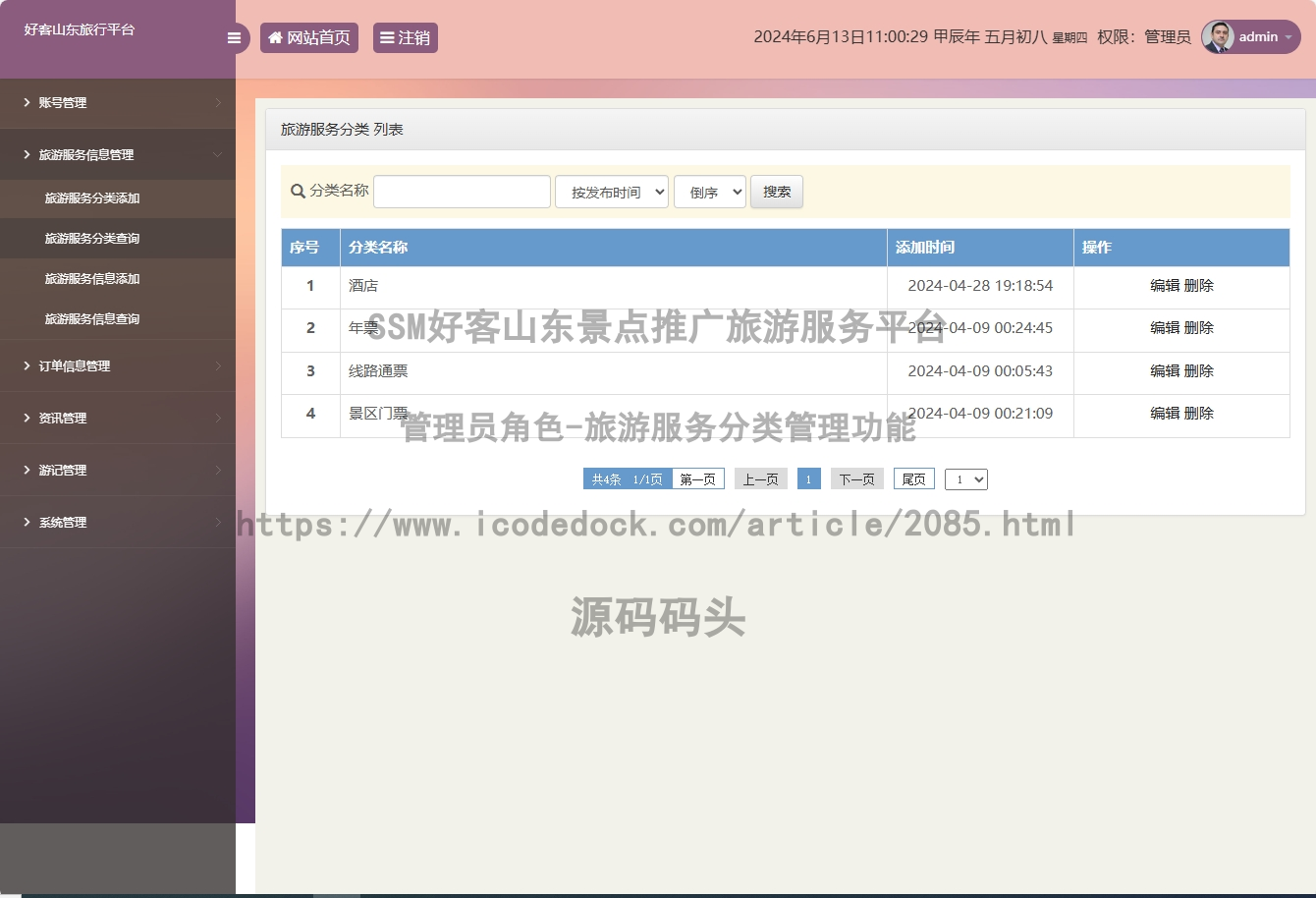Click timestamp 2024-04-09 00:05:43
The width and height of the screenshot is (1316, 898).
(980, 371)
